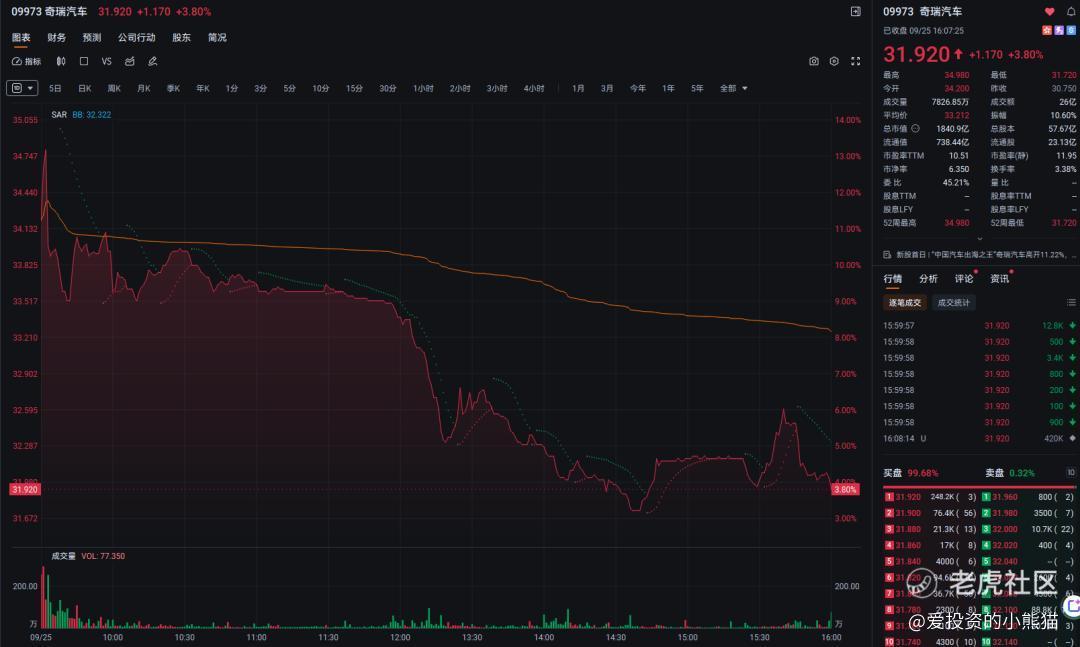Set range to 5年

pyautogui.click(x=697, y=88)
